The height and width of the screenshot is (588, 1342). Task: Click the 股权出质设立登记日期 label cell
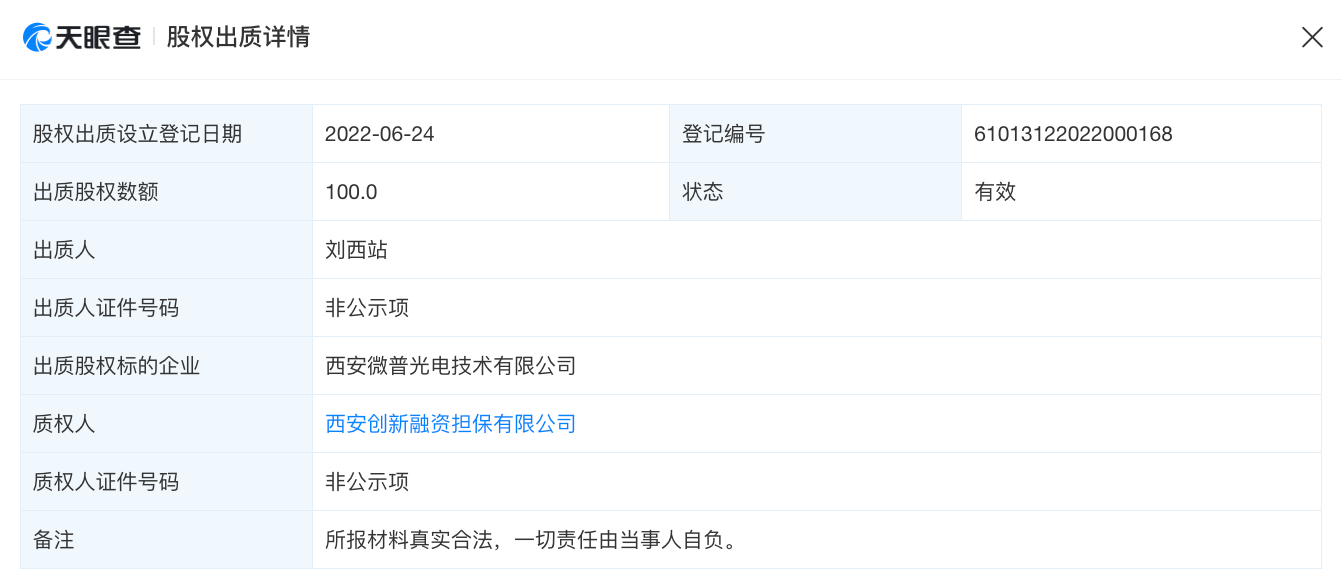coord(138,134)
